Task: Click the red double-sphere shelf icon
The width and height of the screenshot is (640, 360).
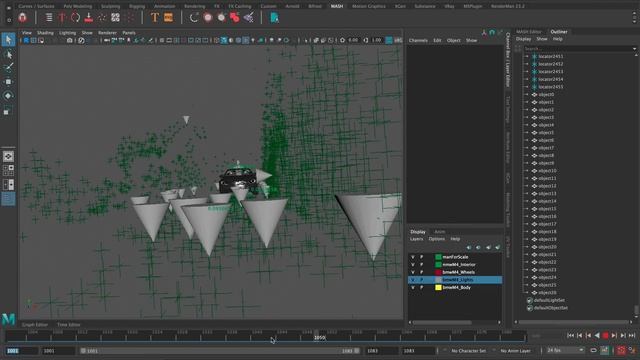Action: pyautogui.click(x=235, y=18)
